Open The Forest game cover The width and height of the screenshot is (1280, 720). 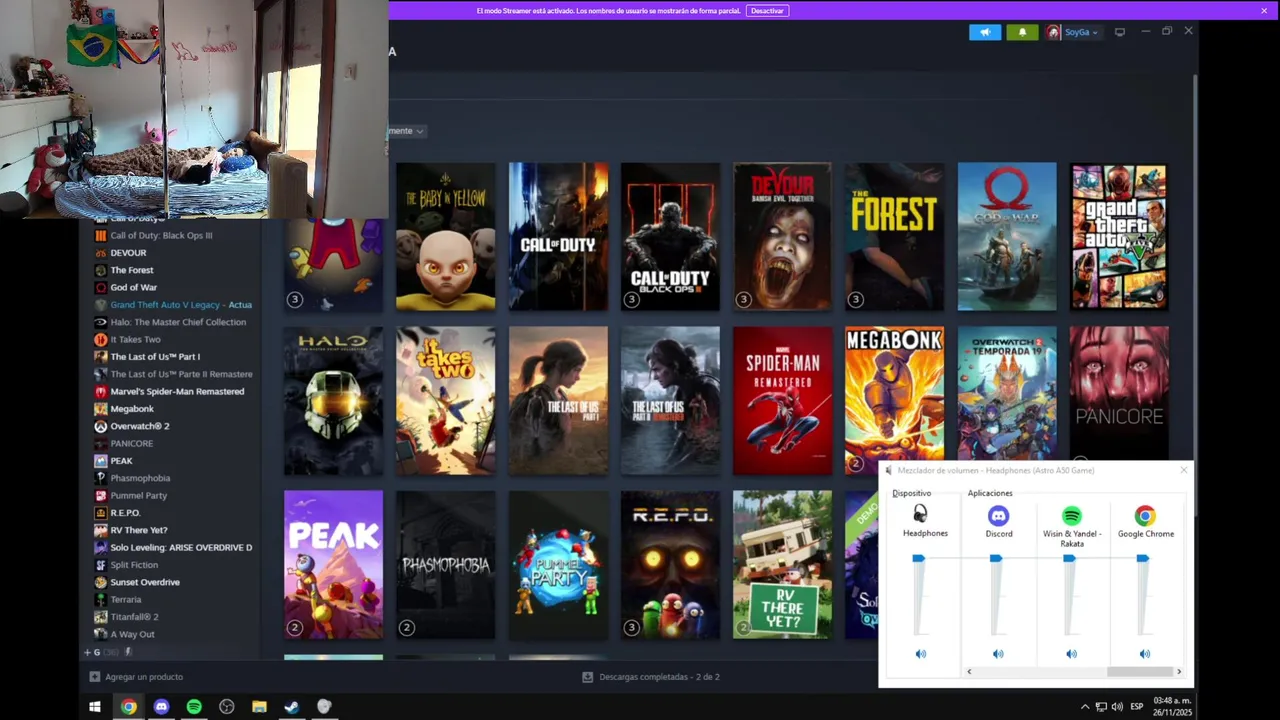894,236
